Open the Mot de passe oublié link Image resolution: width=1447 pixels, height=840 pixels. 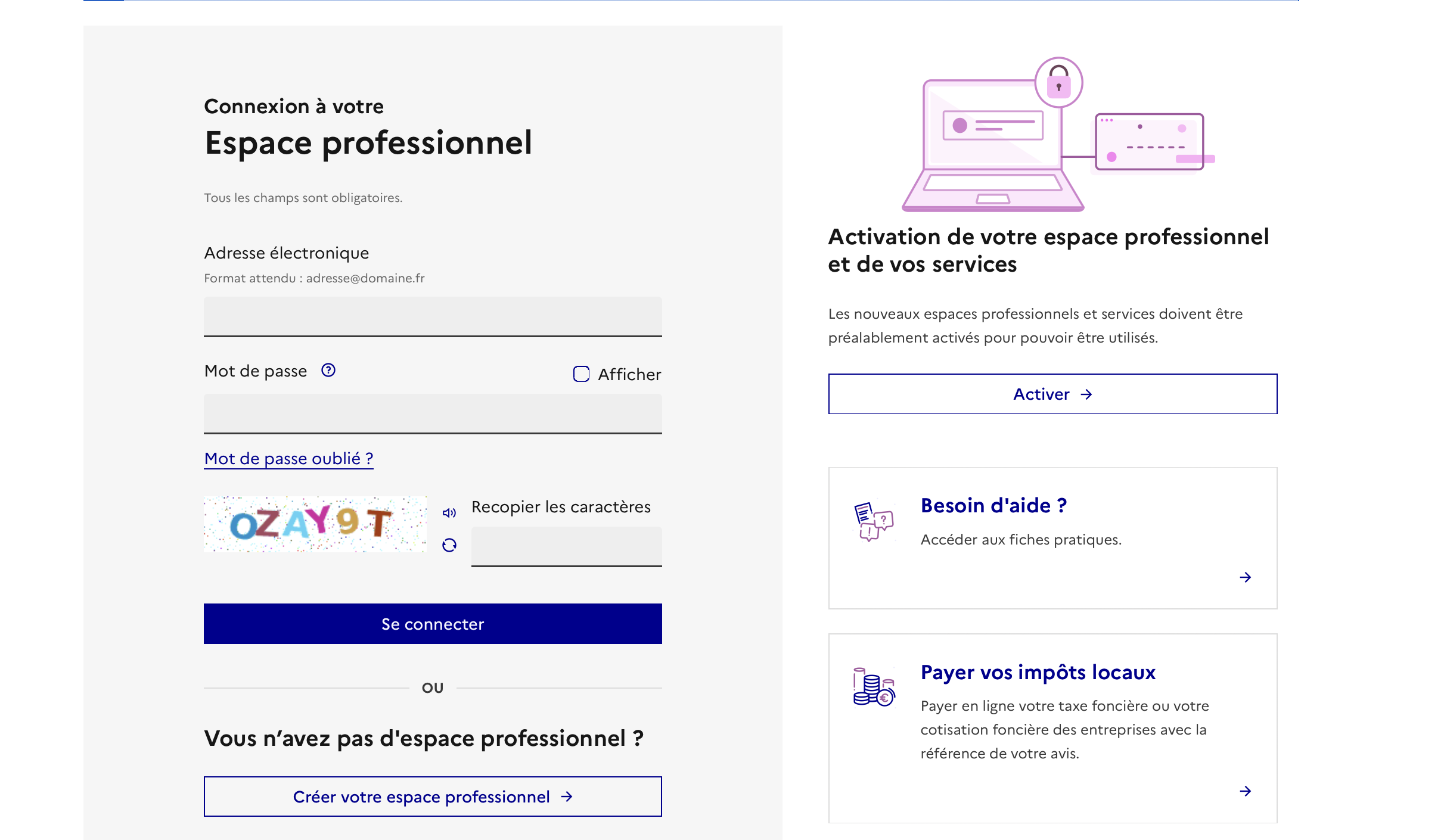click(x=288, y=459)
